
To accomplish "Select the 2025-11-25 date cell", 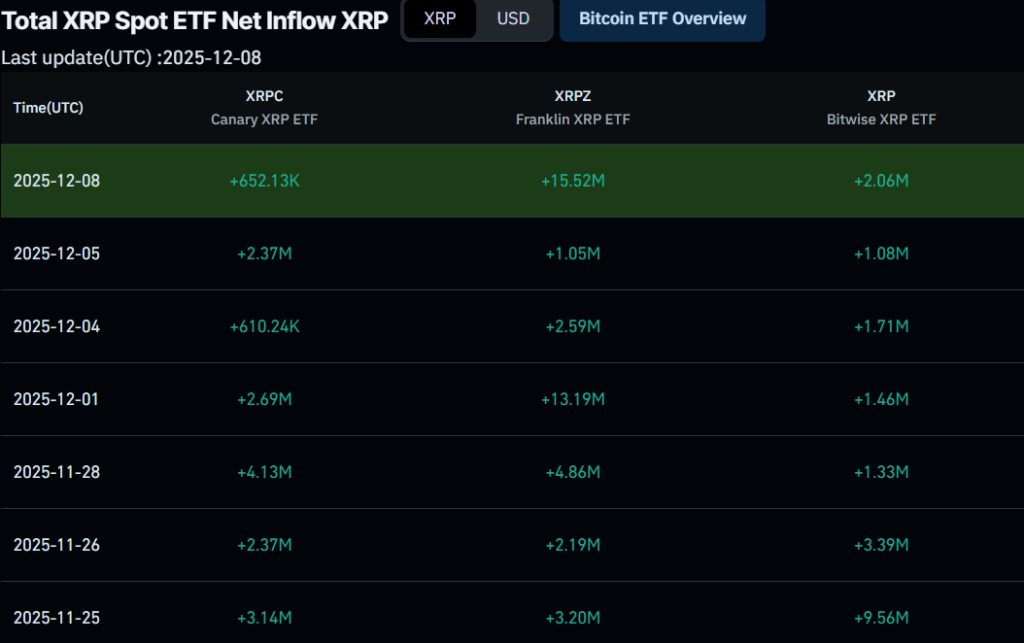I will tap(57, 618).
